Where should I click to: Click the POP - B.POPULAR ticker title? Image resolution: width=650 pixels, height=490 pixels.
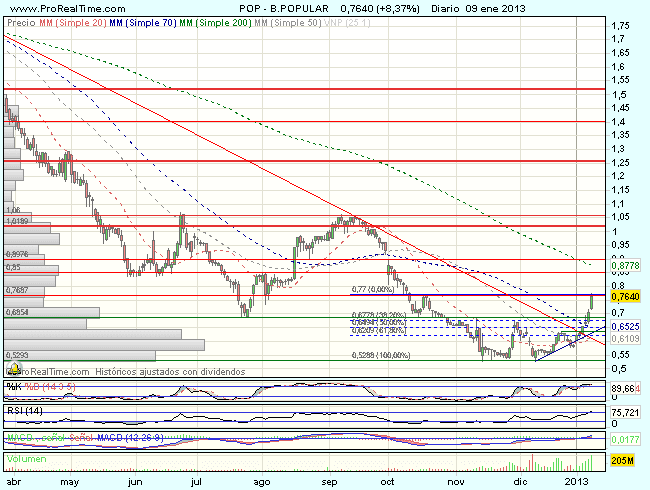click(284, 9)
